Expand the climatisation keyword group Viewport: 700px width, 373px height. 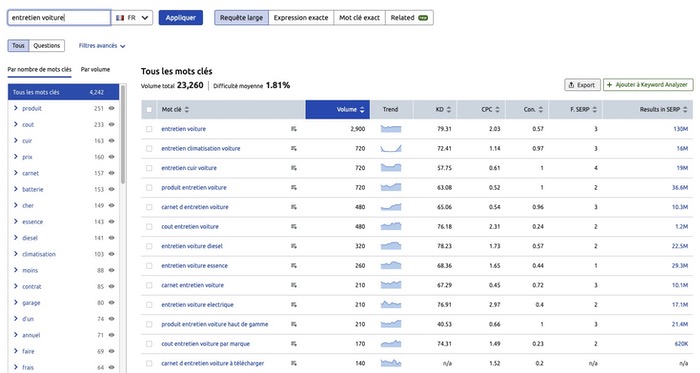pyautogui.click(x=16, y=254)
